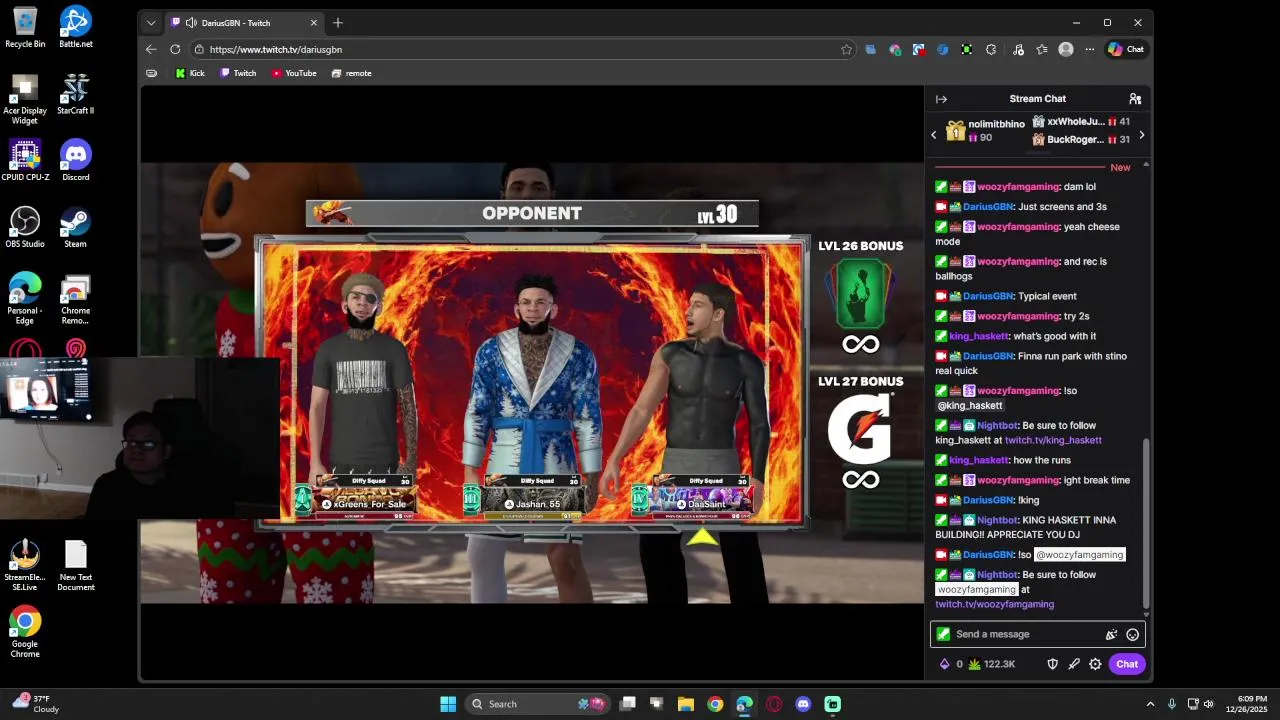The width and height of the screenshot is (1280, 720).
Task: Open the Bits icon showing 0
Action: pyautogui.click(x=950, y=664)
